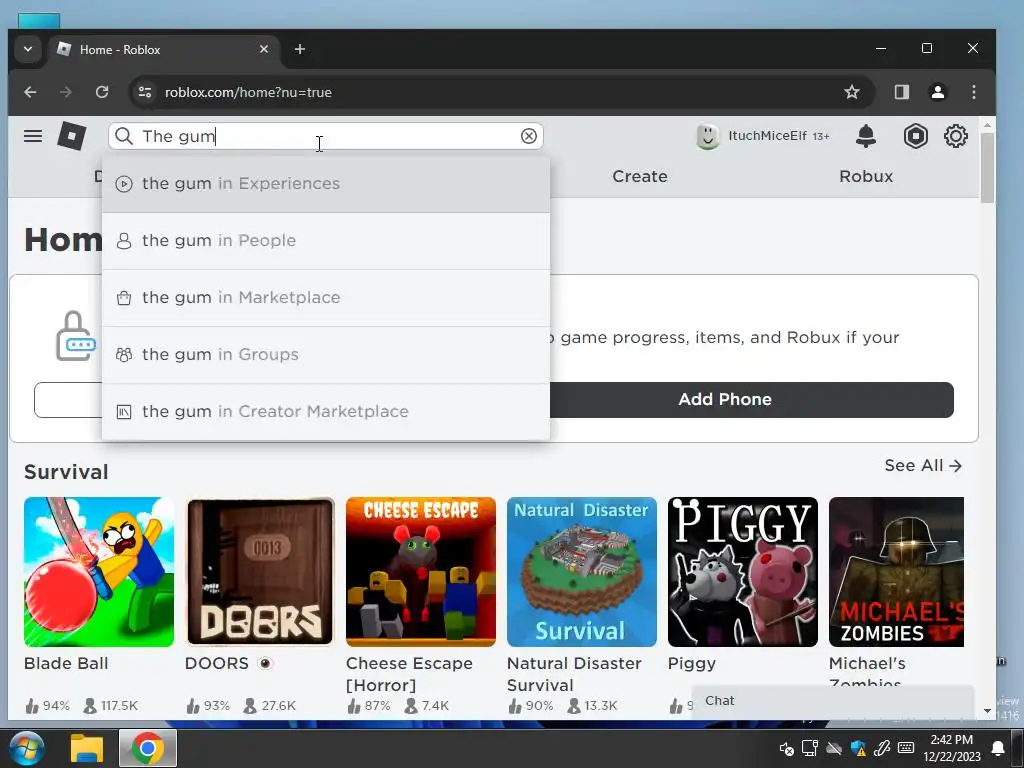Click the Chrome taskbar icon
Viewport: 1024px width, 768px height.
(148, 748)
